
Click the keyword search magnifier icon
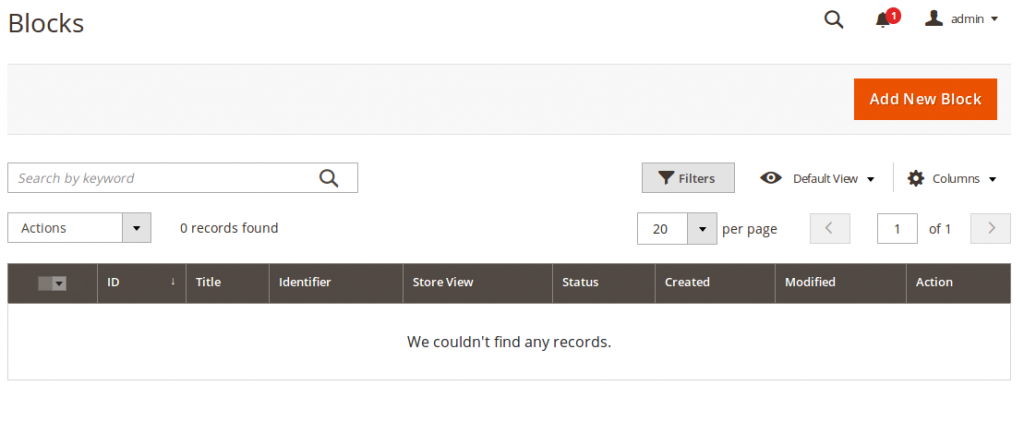pyautogui.click(x=329, y=178)
